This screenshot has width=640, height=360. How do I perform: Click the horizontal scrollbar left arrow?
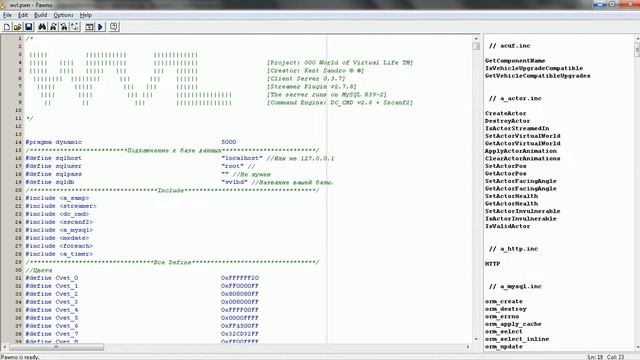click(x=4, y=347)
